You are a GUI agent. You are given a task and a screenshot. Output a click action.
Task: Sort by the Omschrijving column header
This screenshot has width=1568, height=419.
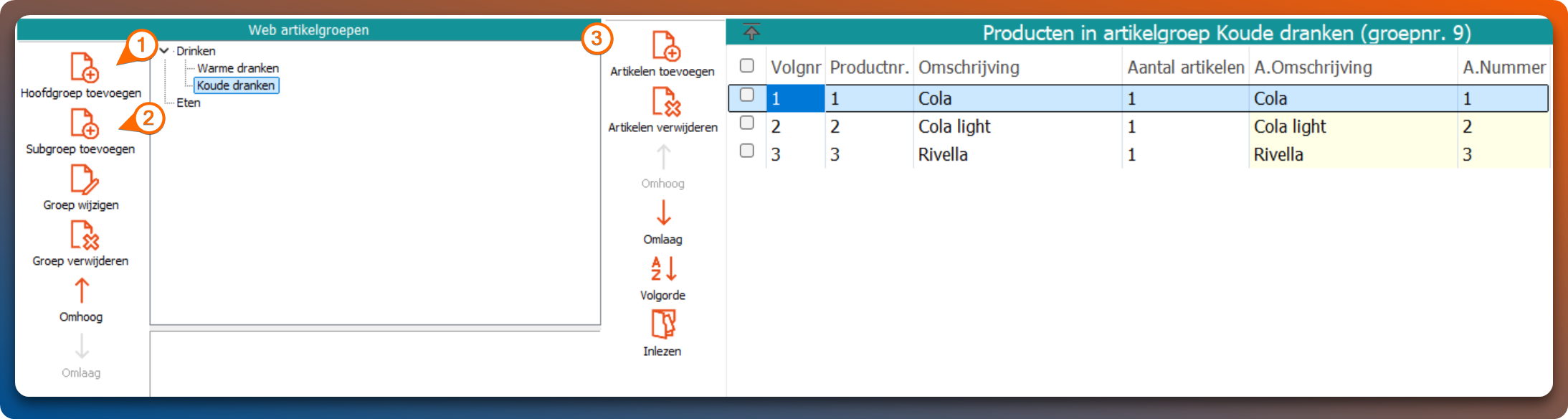coord(968,67)
